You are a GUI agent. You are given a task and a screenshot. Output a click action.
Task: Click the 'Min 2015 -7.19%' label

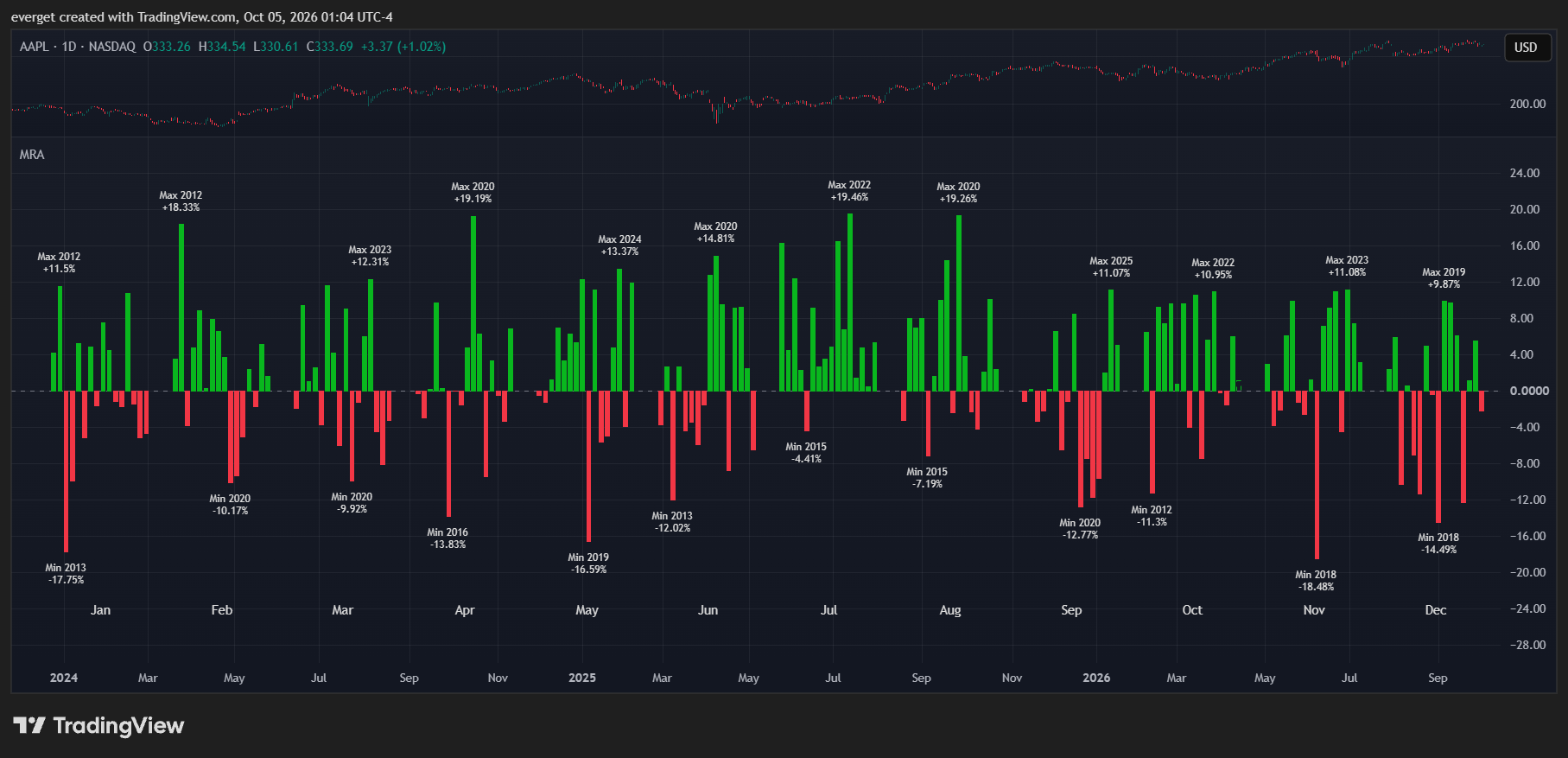click(x=927, y=478)
